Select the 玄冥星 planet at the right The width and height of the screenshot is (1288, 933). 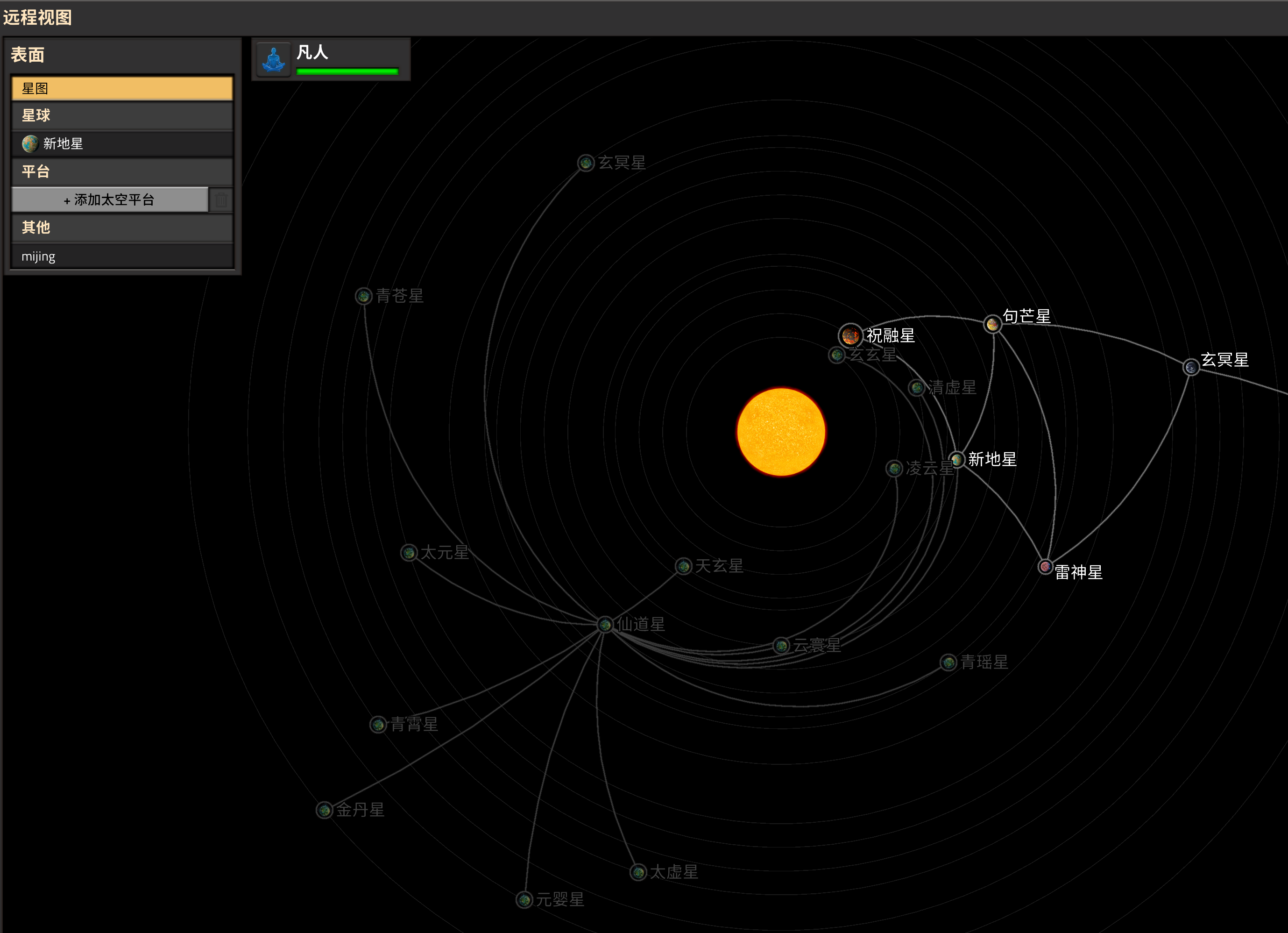click(1190, 367)
